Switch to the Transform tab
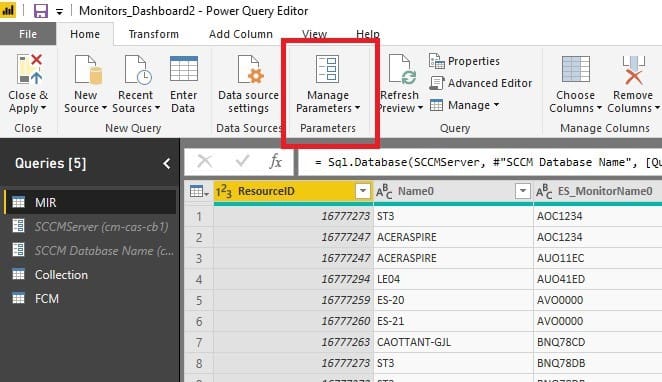This screenshot has height=382, width=662. pos(154,34)
